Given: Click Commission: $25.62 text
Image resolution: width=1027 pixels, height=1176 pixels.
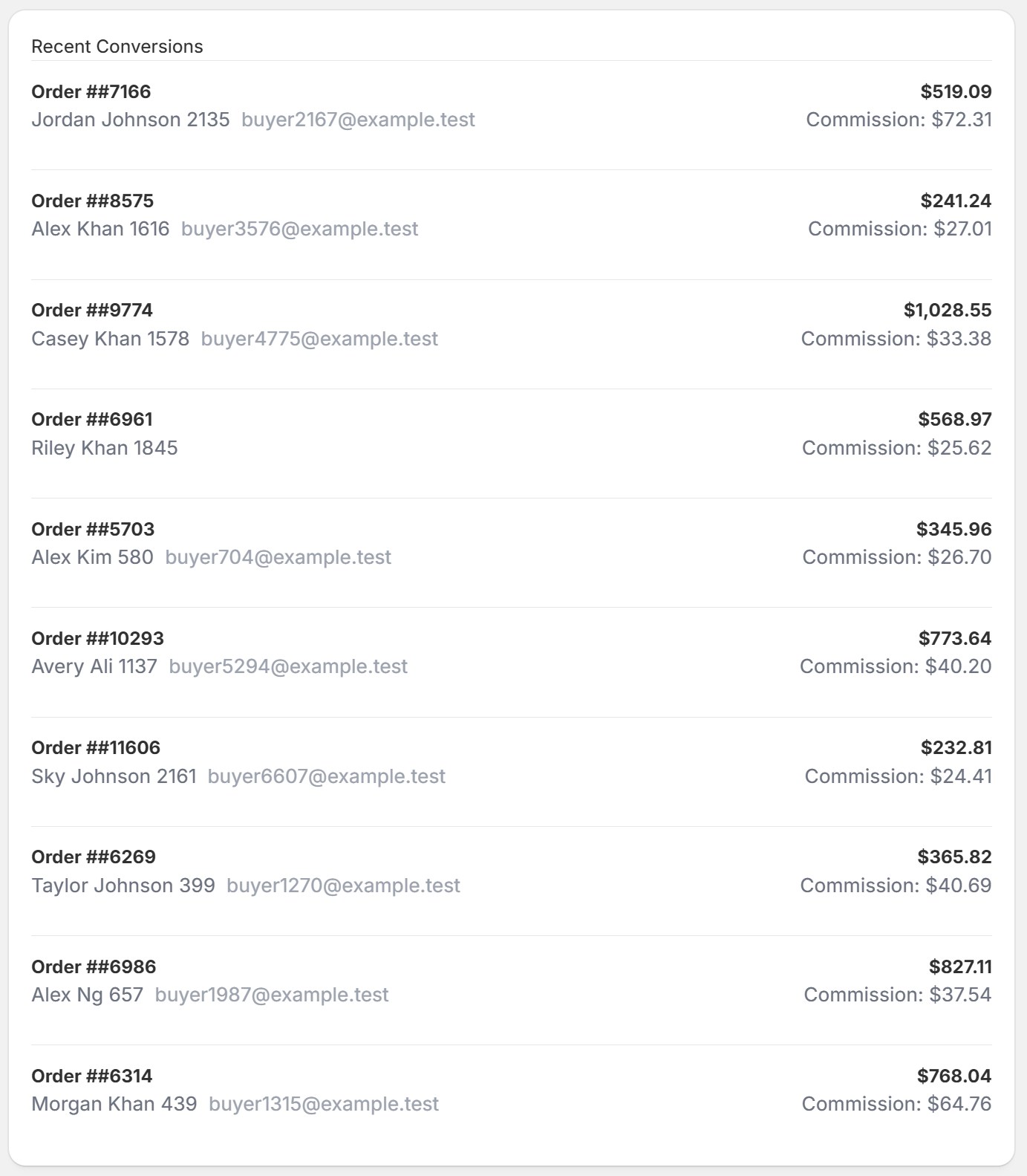Looking at the screenshot, I should (x=896, y=448).
